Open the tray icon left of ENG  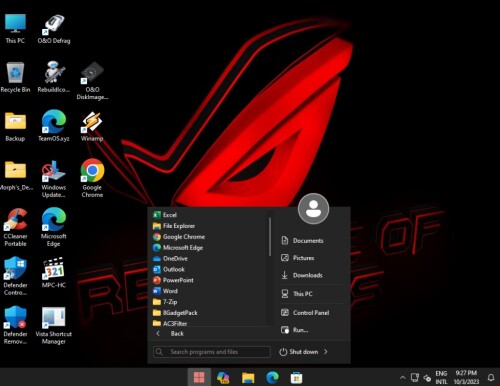427,378
